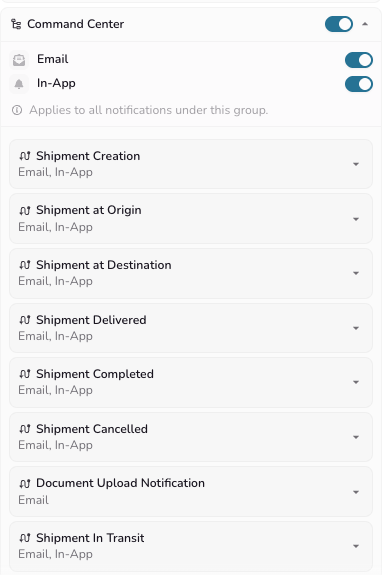Click the route icon next to Shipment Creation
The image size is (382, 575).
click(x=25, y=156)
